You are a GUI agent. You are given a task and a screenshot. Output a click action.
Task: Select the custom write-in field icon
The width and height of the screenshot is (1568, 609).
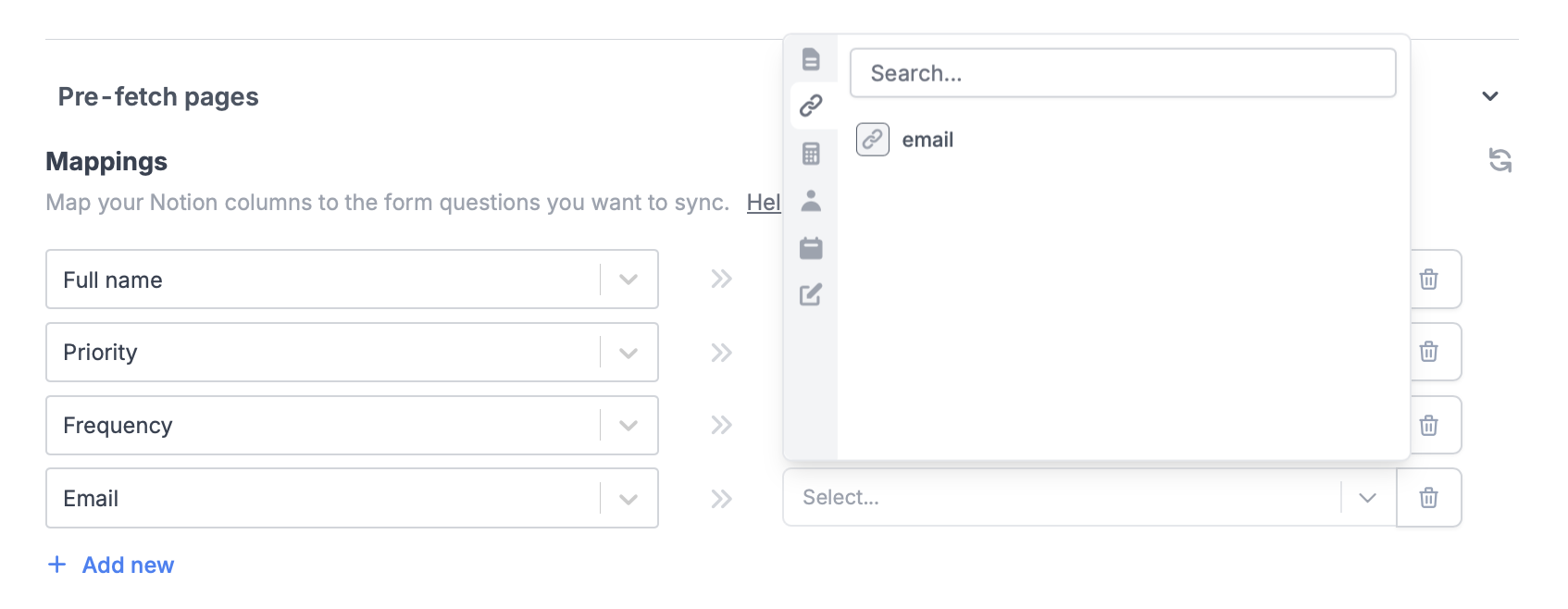(x=812, y=296)
